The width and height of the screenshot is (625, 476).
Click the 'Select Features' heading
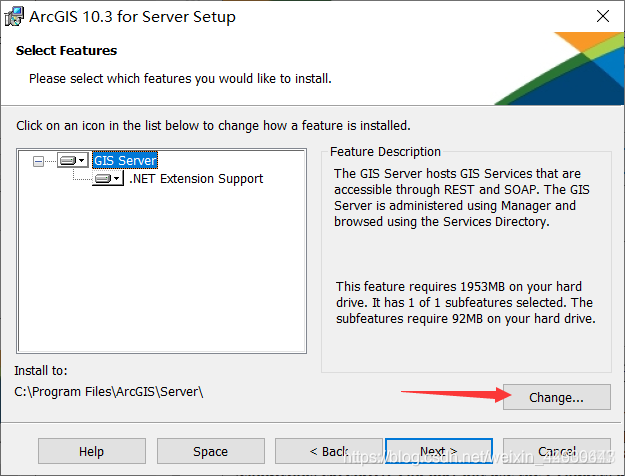point(66,51)
